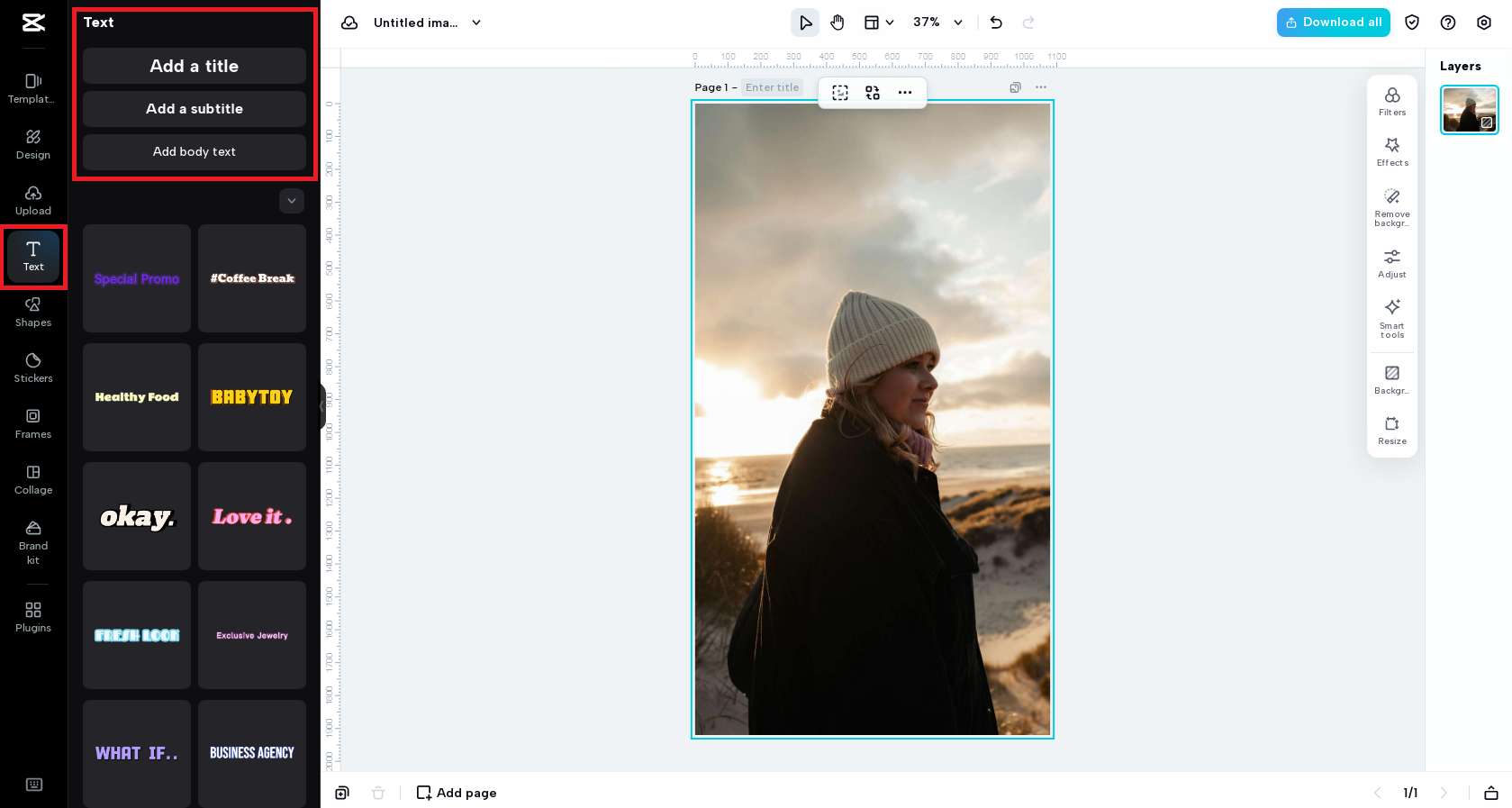1512x808 pixels.
Task: Click Add a title button
Action: click(x=195, y=66)
